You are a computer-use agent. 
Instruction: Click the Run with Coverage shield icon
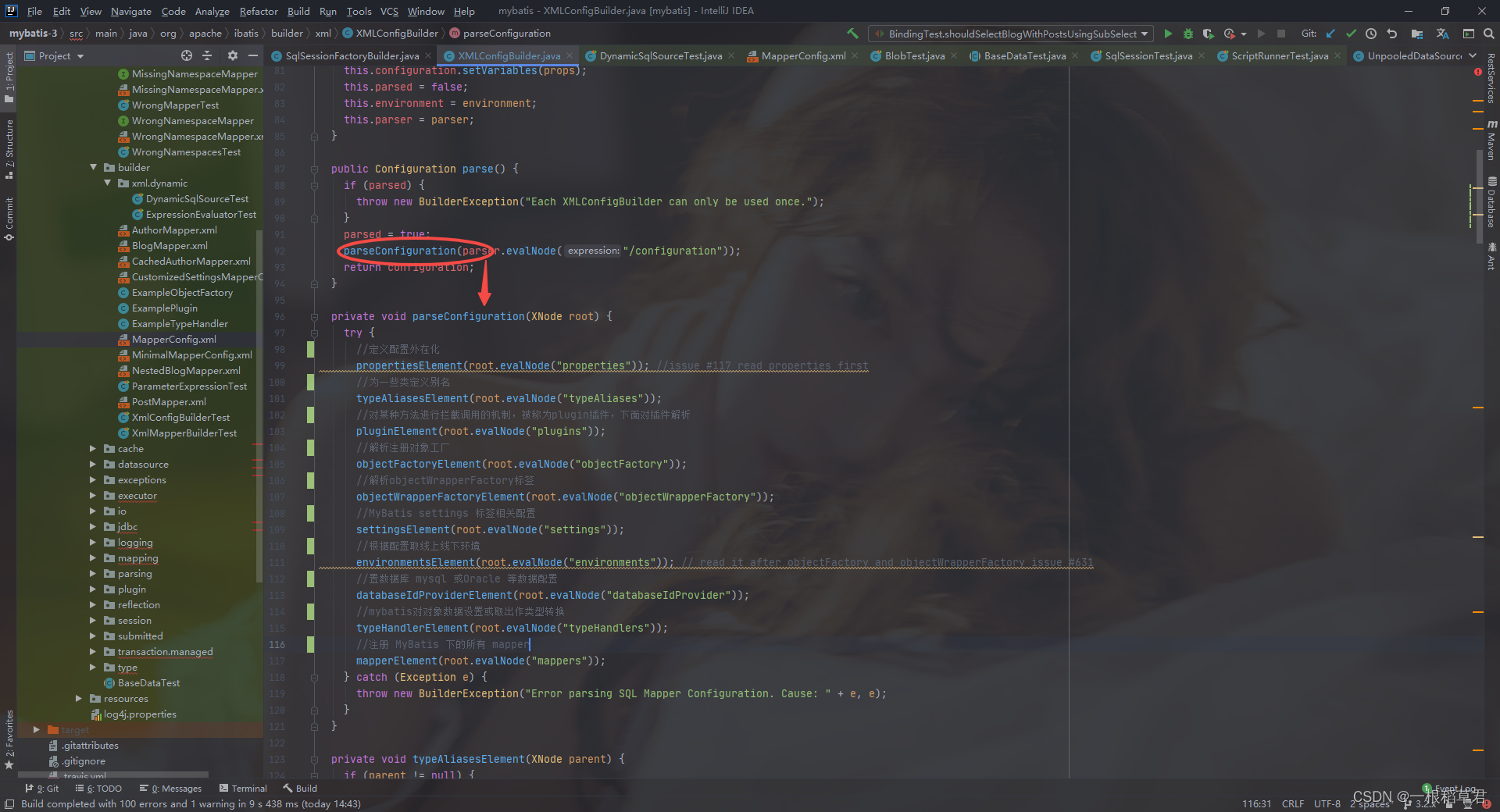(x=1208, y=34)
